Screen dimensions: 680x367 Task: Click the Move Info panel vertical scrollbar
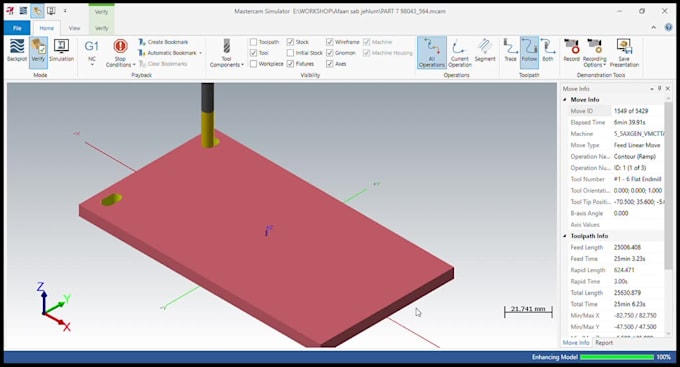(x=668, y=187)
